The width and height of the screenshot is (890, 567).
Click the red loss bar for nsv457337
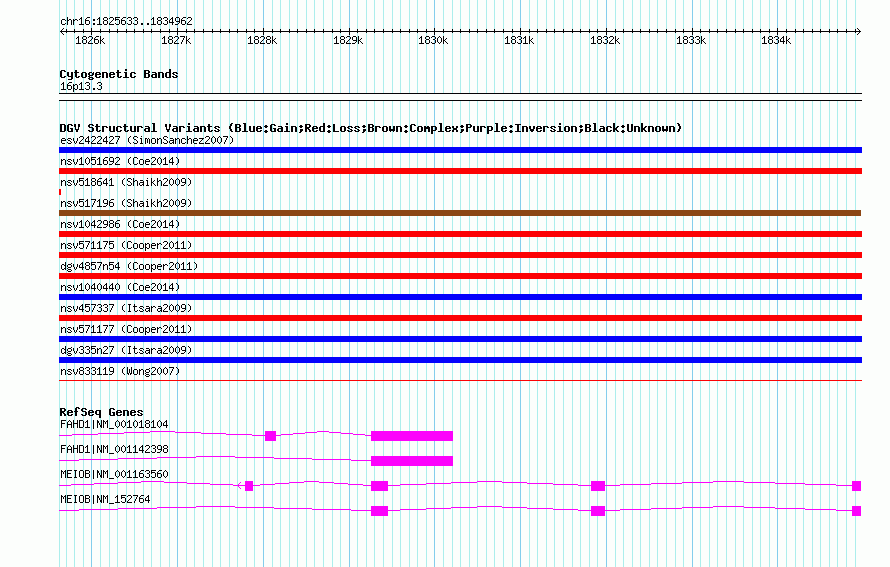[x=460, y=318]
